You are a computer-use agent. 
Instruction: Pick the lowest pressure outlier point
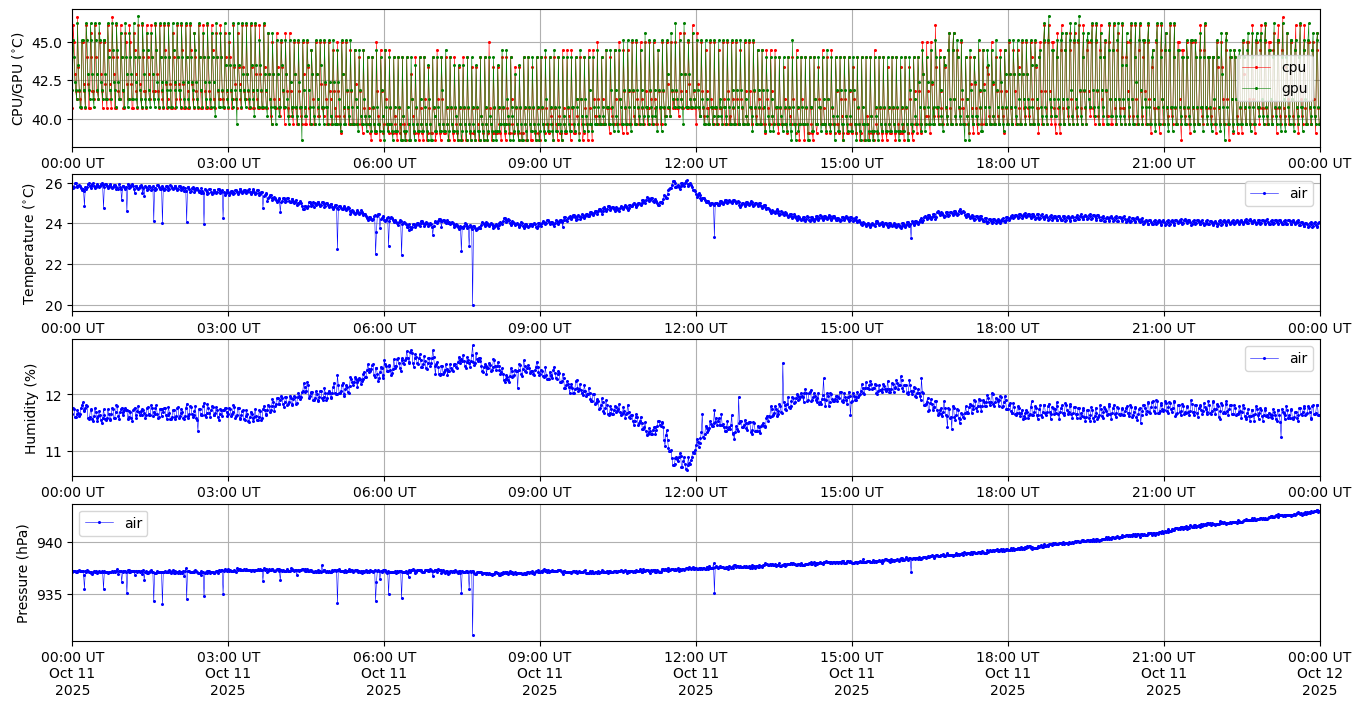pyautogui.click(x=473, y=635)
